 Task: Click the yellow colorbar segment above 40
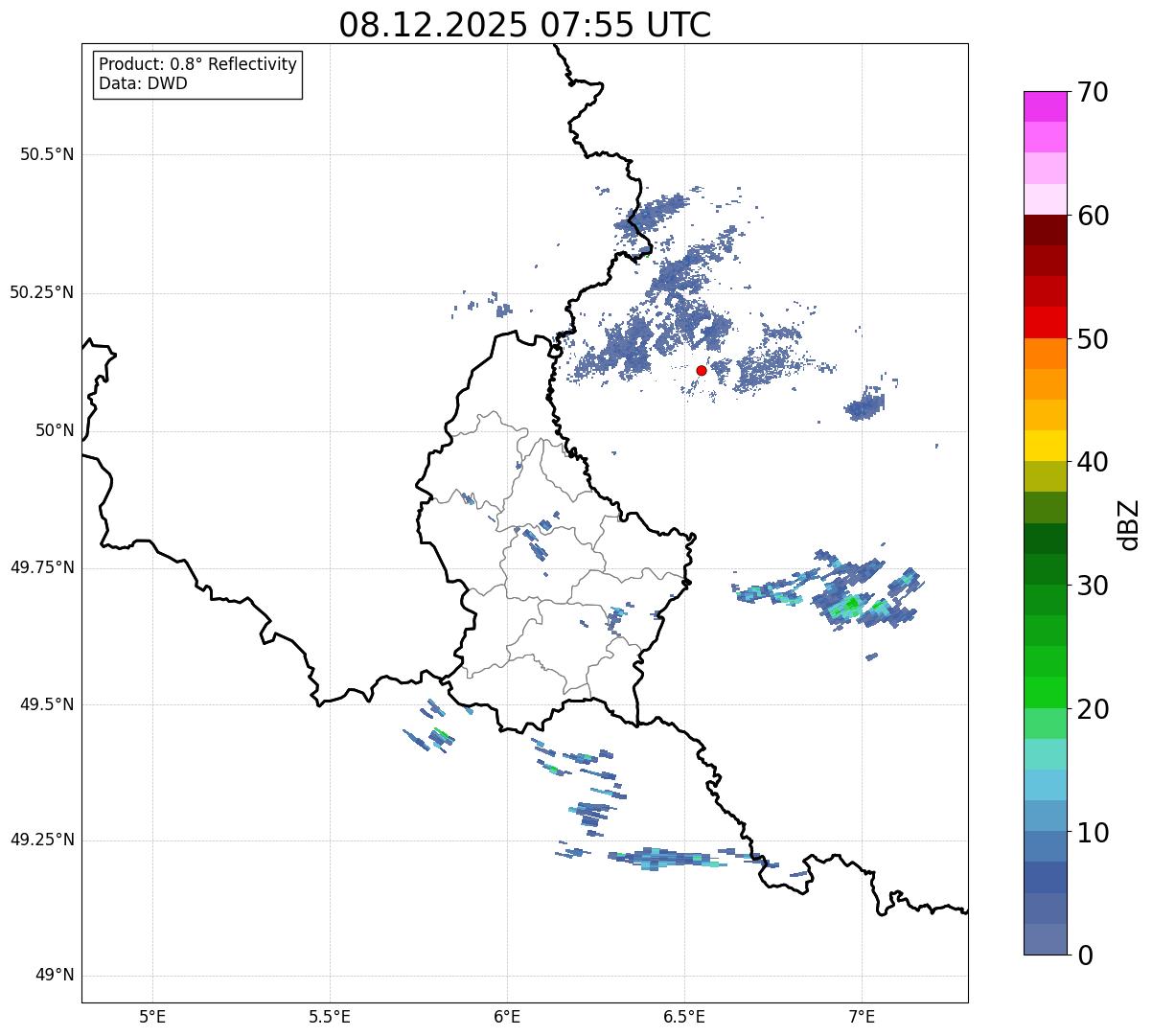pyautogui.click(x=1046, y=447)
